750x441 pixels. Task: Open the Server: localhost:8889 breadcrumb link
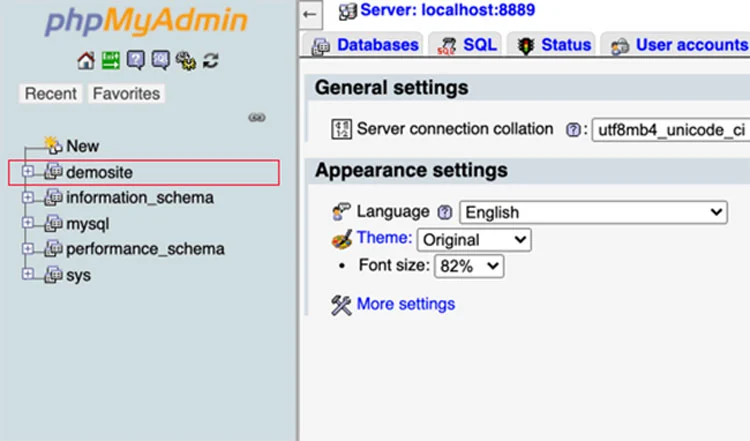(448, 10)
